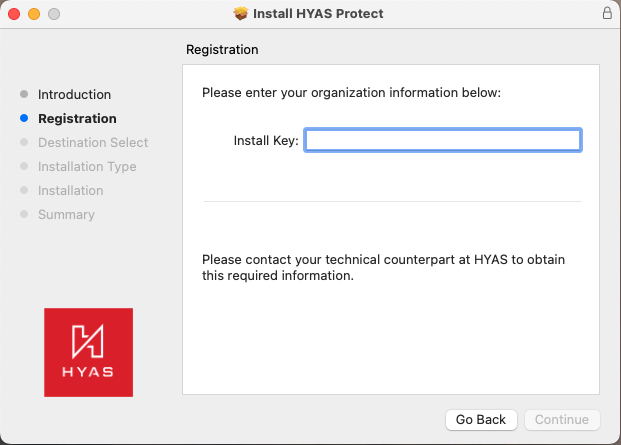This screenshot has height=445, width=621.
Task: Click the "Install Key:" label
Action: 266,141
